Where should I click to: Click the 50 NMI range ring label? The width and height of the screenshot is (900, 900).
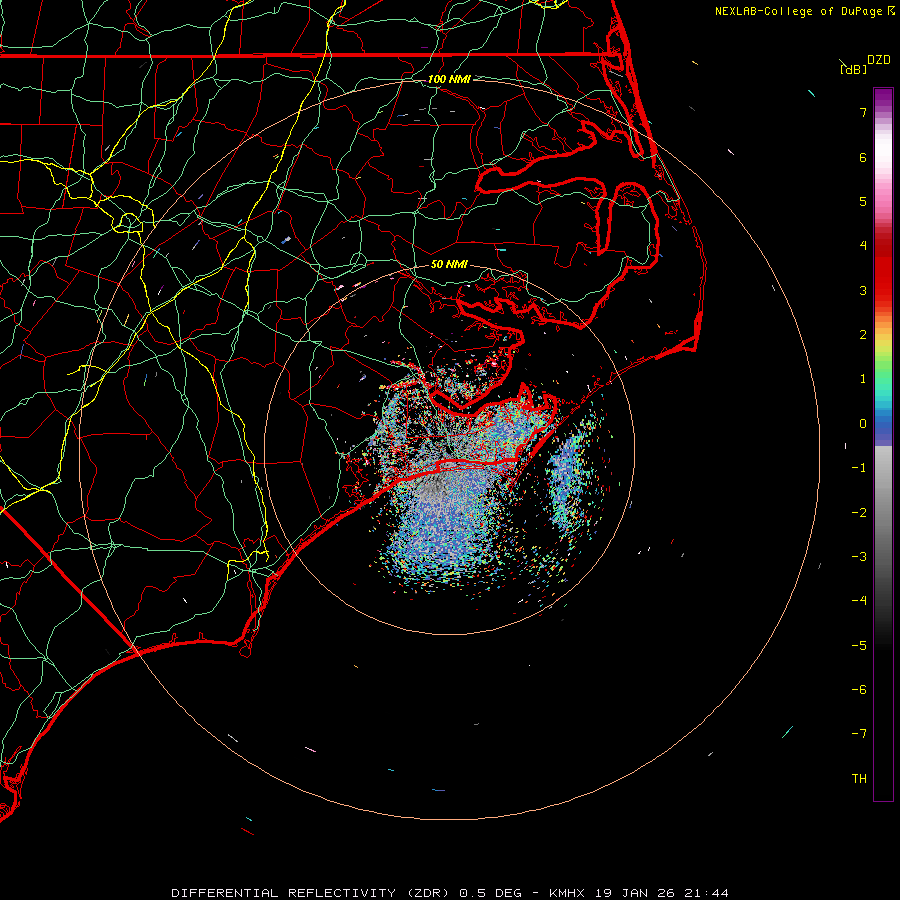point(449,264)
